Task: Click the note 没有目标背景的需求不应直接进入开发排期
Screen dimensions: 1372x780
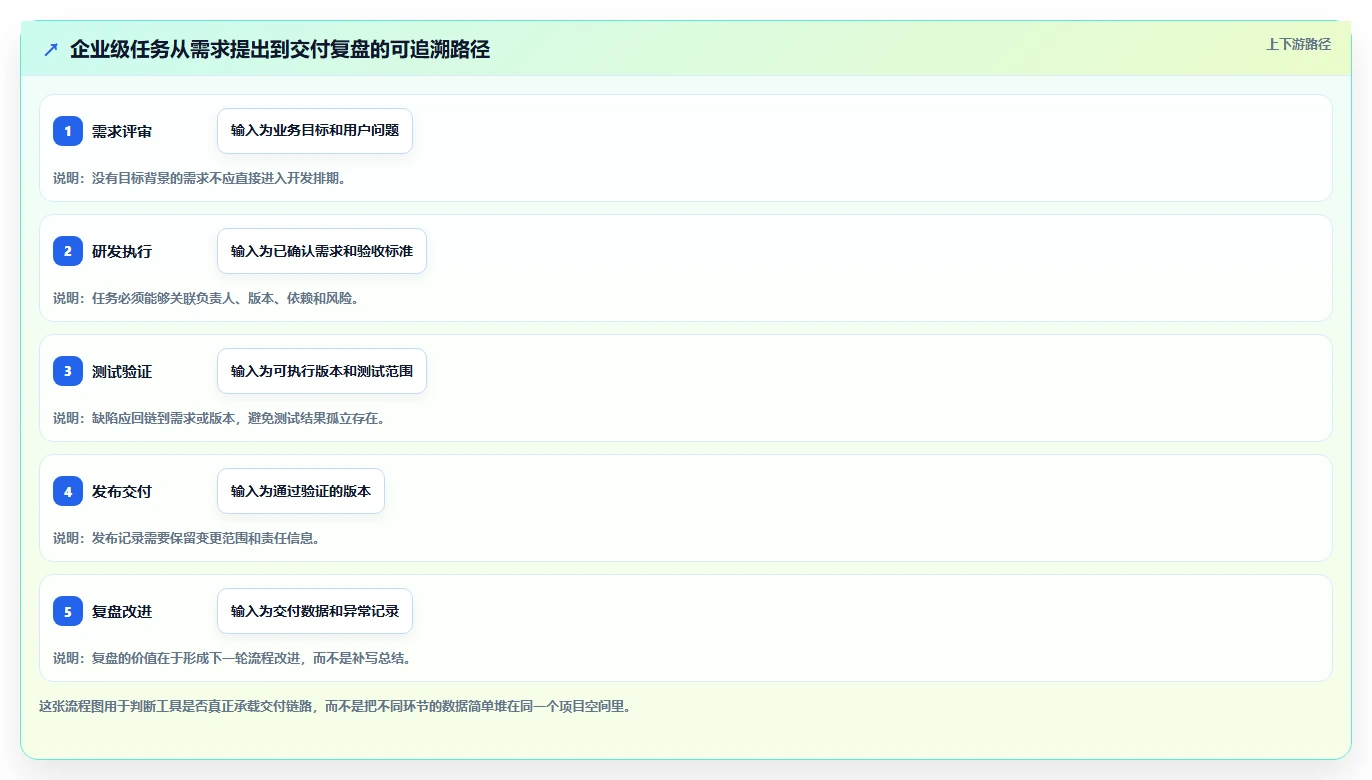Action: tap(219, 178)
